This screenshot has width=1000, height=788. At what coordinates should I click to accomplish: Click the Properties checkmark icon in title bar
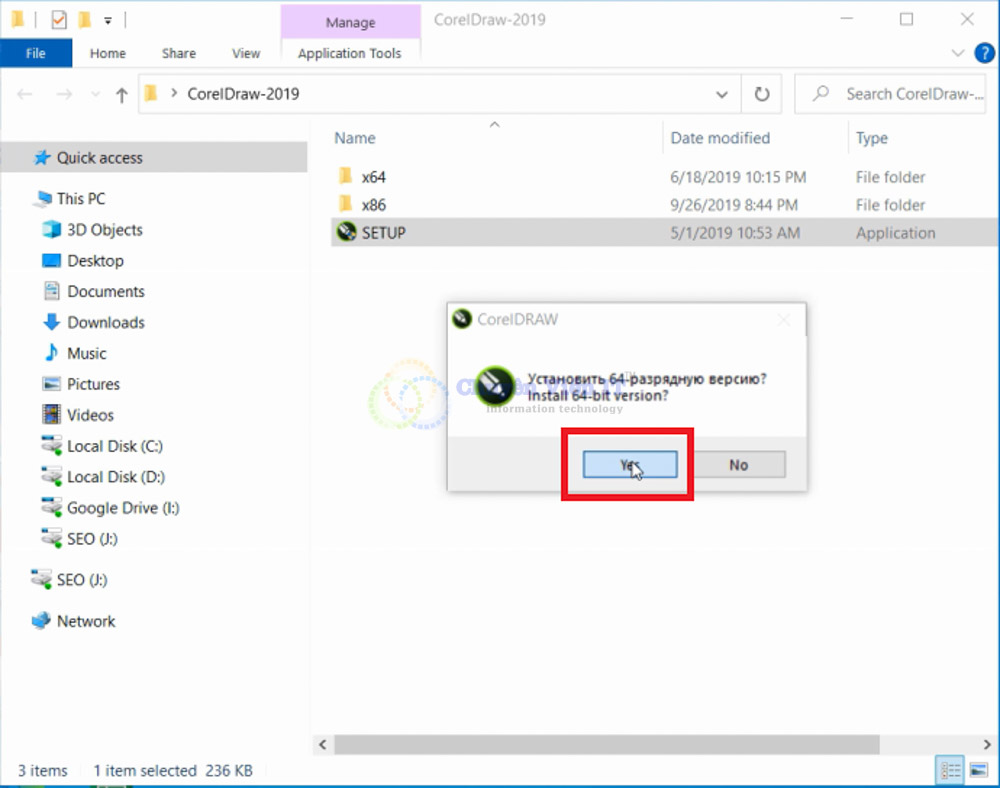point(59,19)
